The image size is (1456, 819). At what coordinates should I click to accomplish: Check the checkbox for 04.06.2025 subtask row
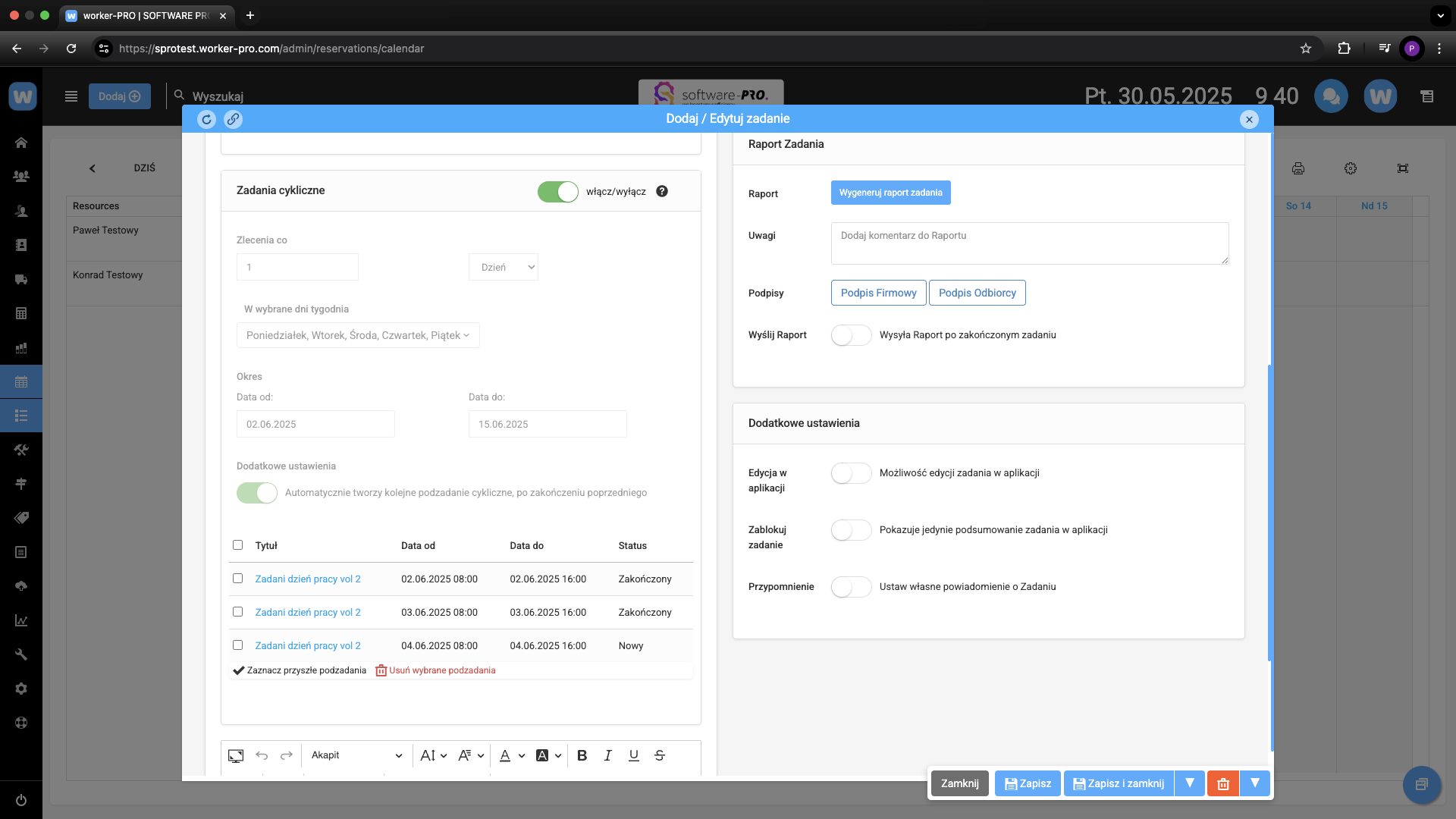[x=237, y=645]
